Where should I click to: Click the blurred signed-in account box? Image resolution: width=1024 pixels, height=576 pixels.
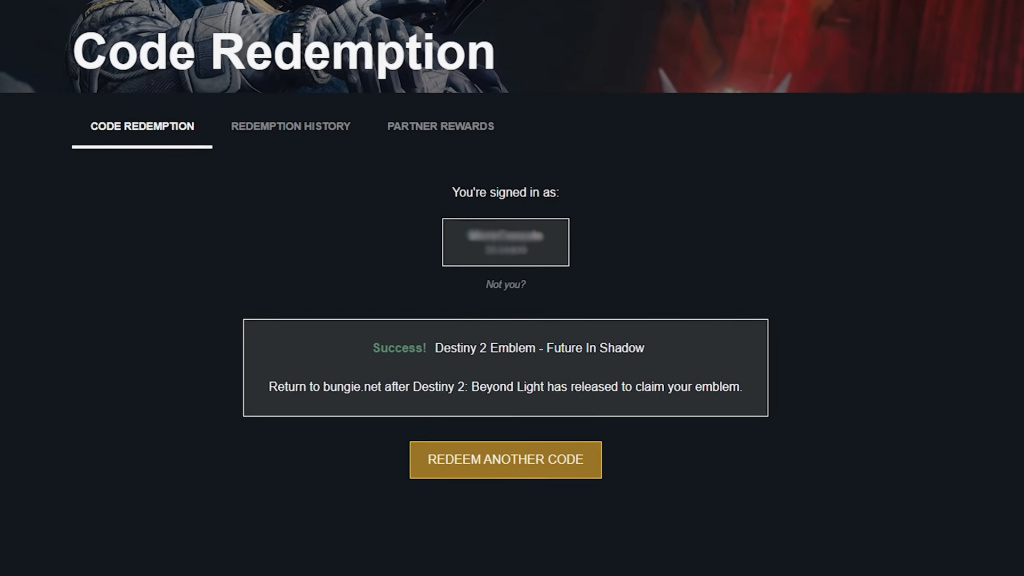coord(505,242)
